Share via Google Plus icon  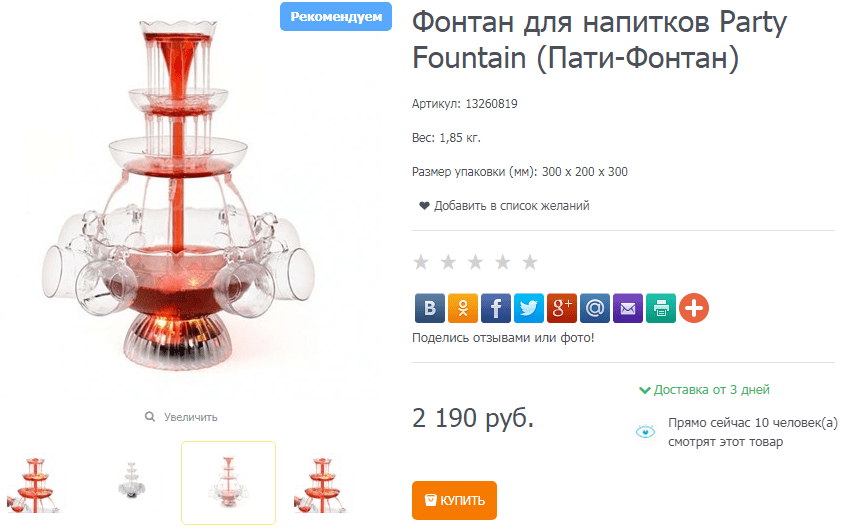click(562, 308)
